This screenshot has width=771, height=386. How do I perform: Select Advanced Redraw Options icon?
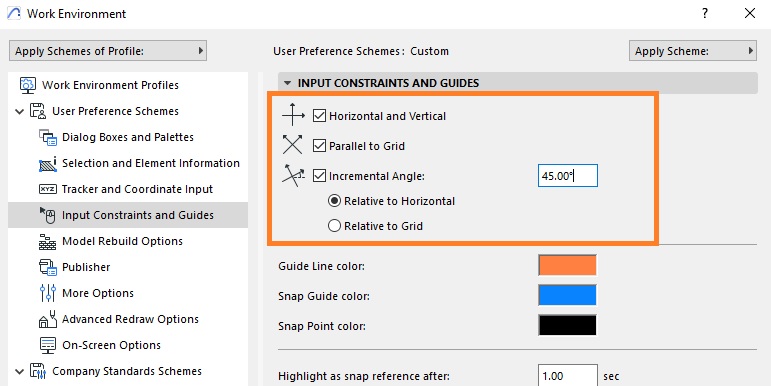[48, 319]
